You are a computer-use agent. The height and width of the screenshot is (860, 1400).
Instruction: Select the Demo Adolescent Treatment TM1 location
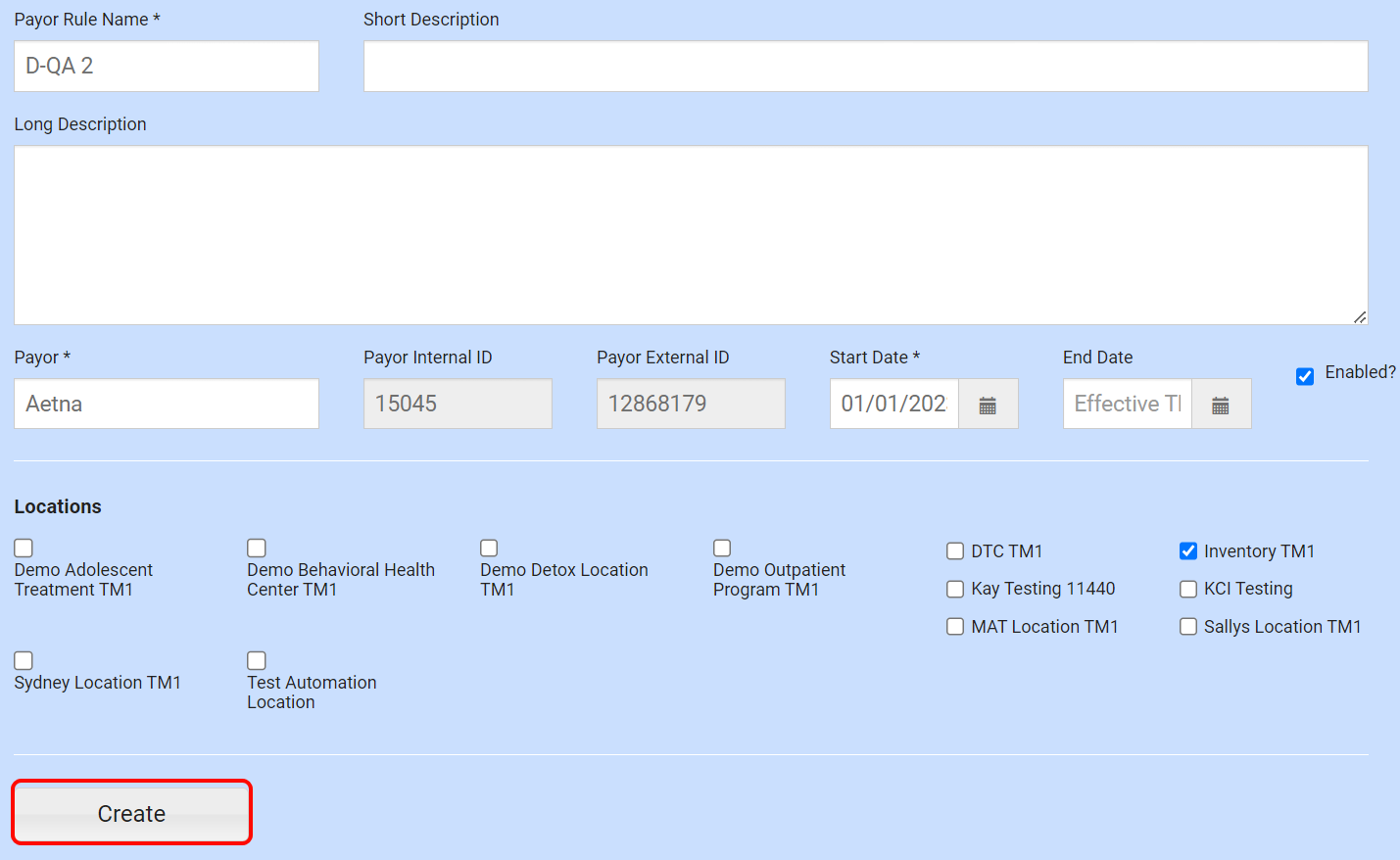pos(23,548)
